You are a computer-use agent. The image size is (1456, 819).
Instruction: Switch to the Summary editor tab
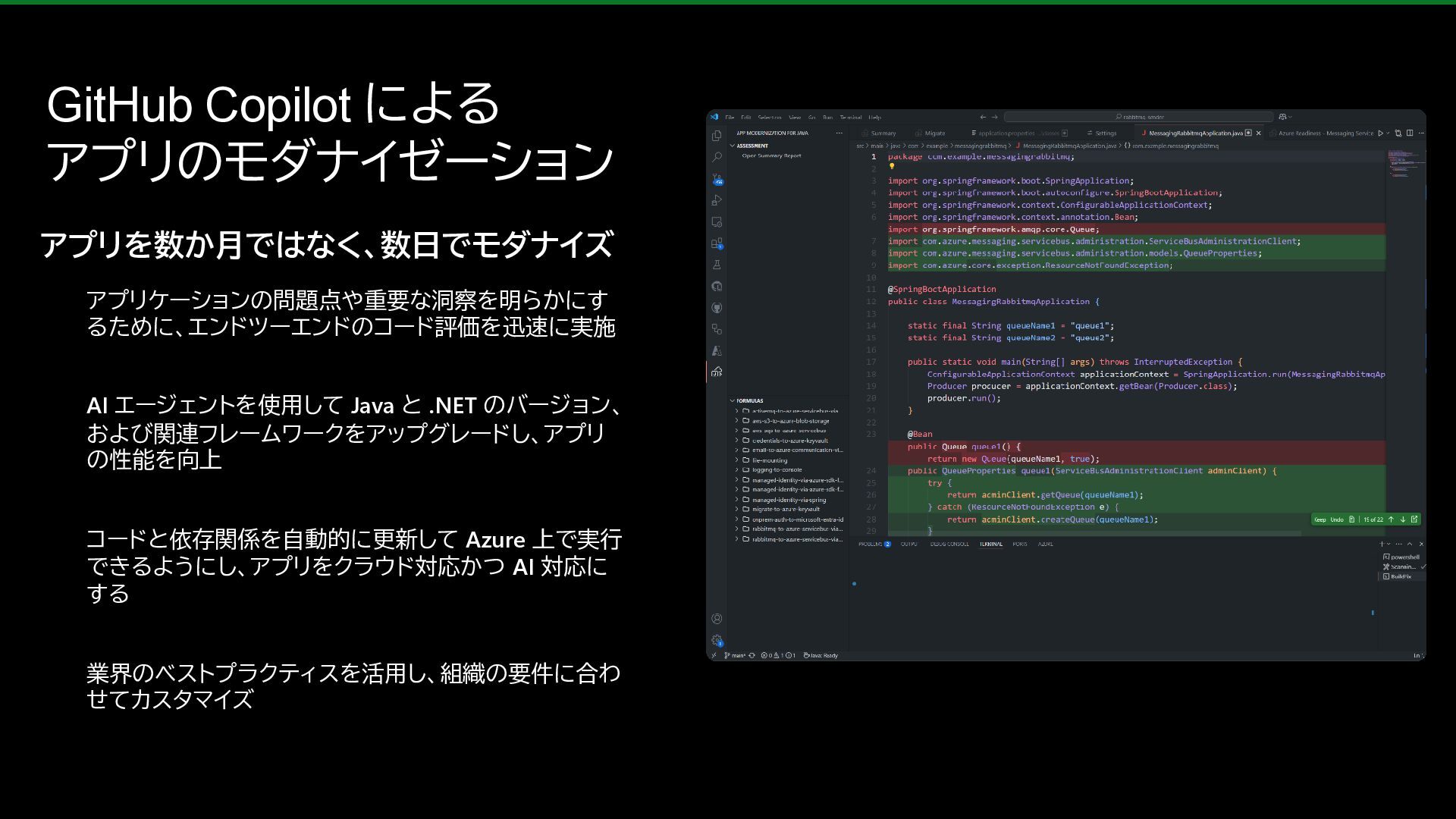coord(883,133)
